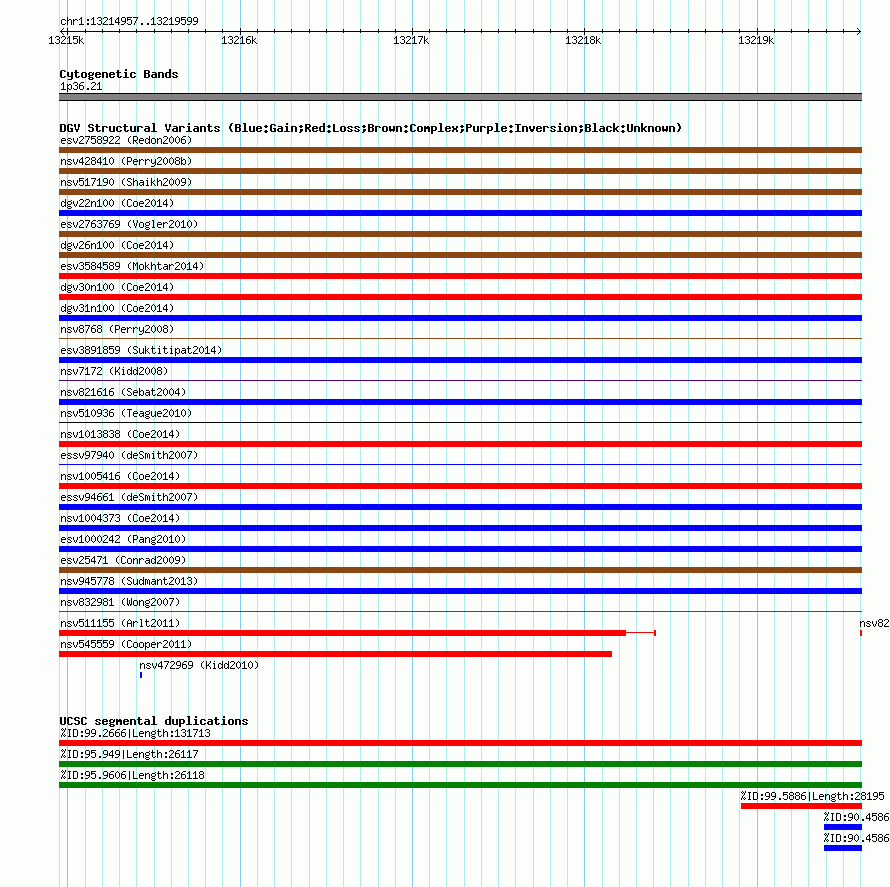This screenshot has height=887, width=890.
Task: Click the 13215k ruler position label
Action: click(x=66, y=40)
